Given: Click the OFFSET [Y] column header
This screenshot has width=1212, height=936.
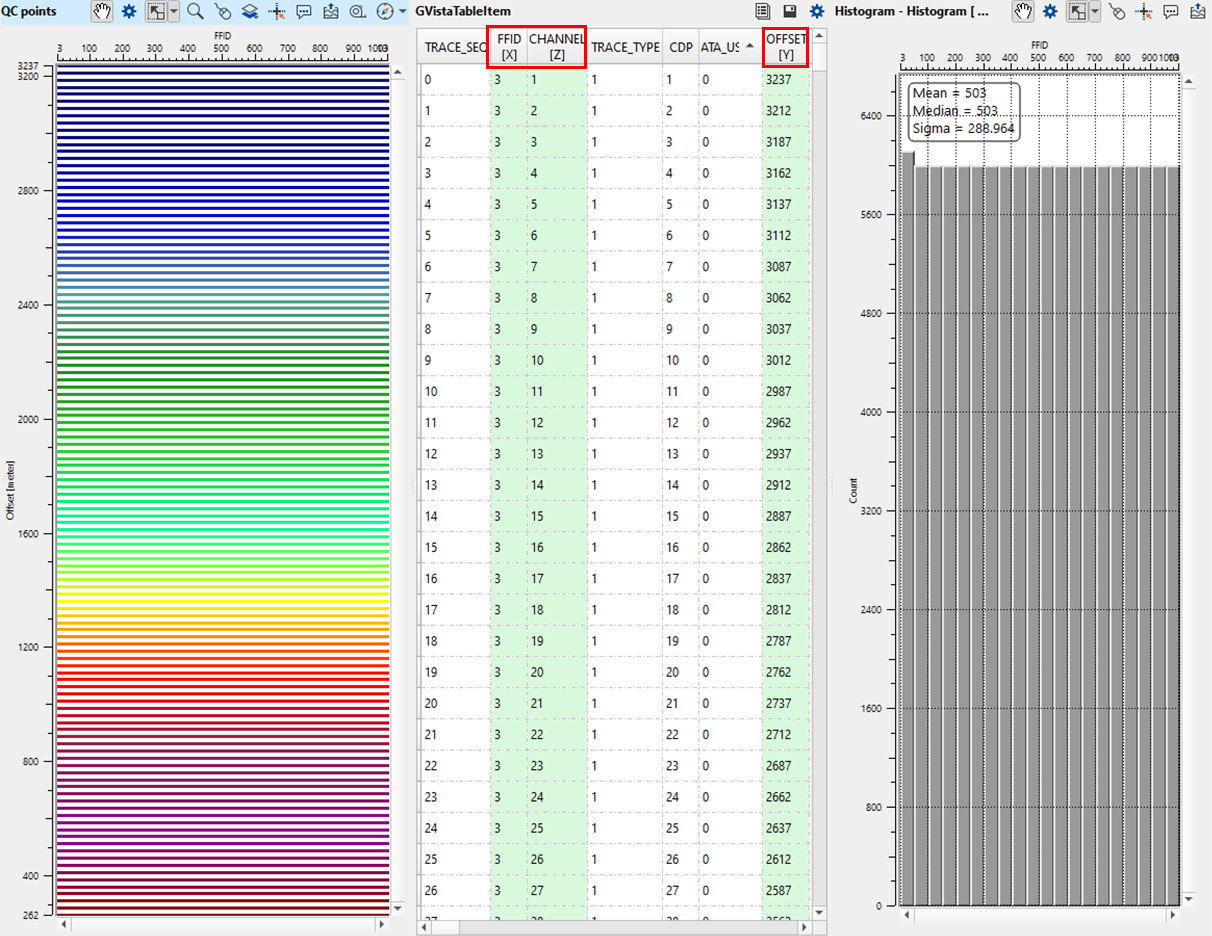Looking at the screenshot, I should click(x=785, y=47).
